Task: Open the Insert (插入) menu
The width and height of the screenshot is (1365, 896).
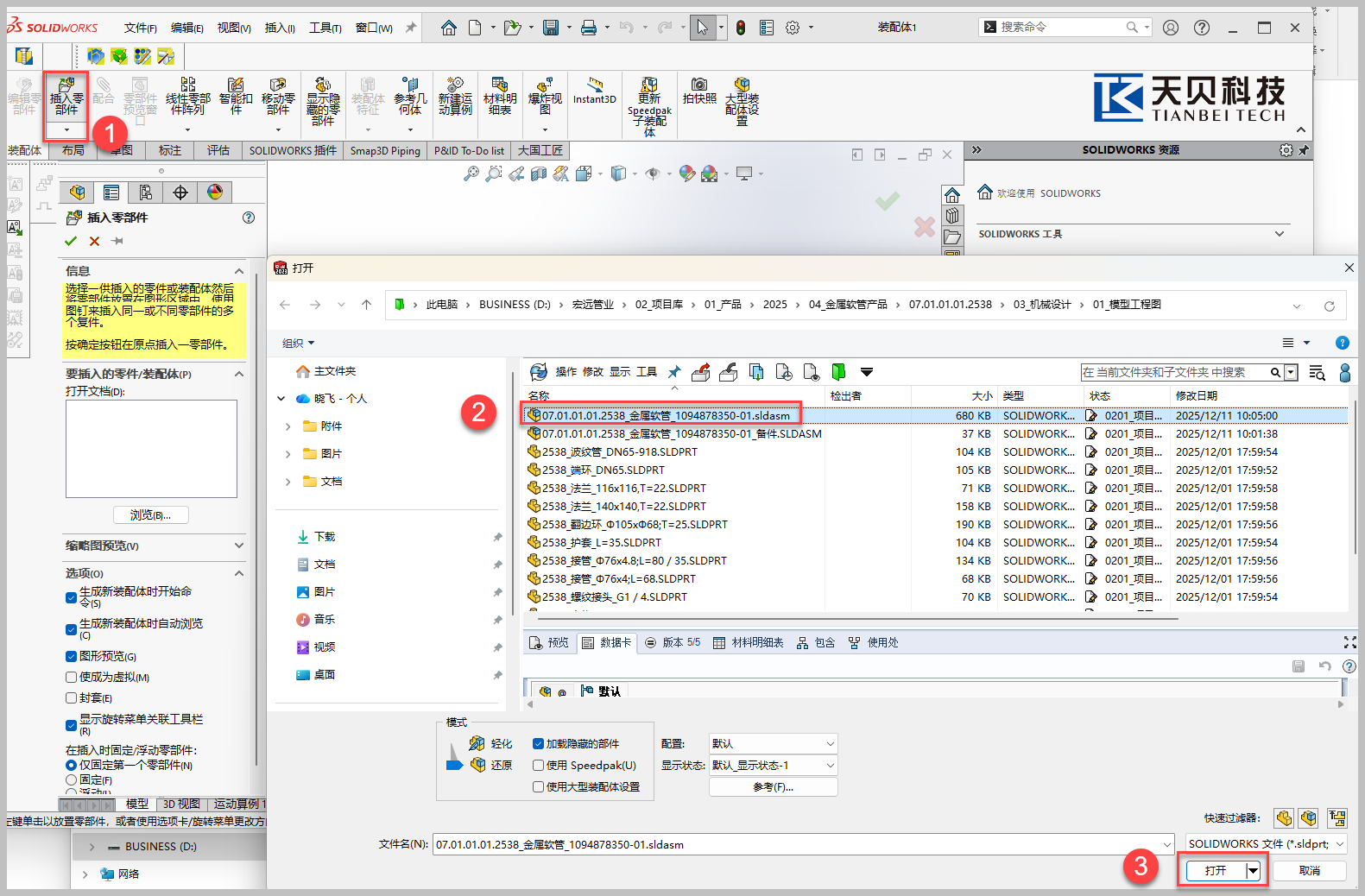Action: (279, 28)
